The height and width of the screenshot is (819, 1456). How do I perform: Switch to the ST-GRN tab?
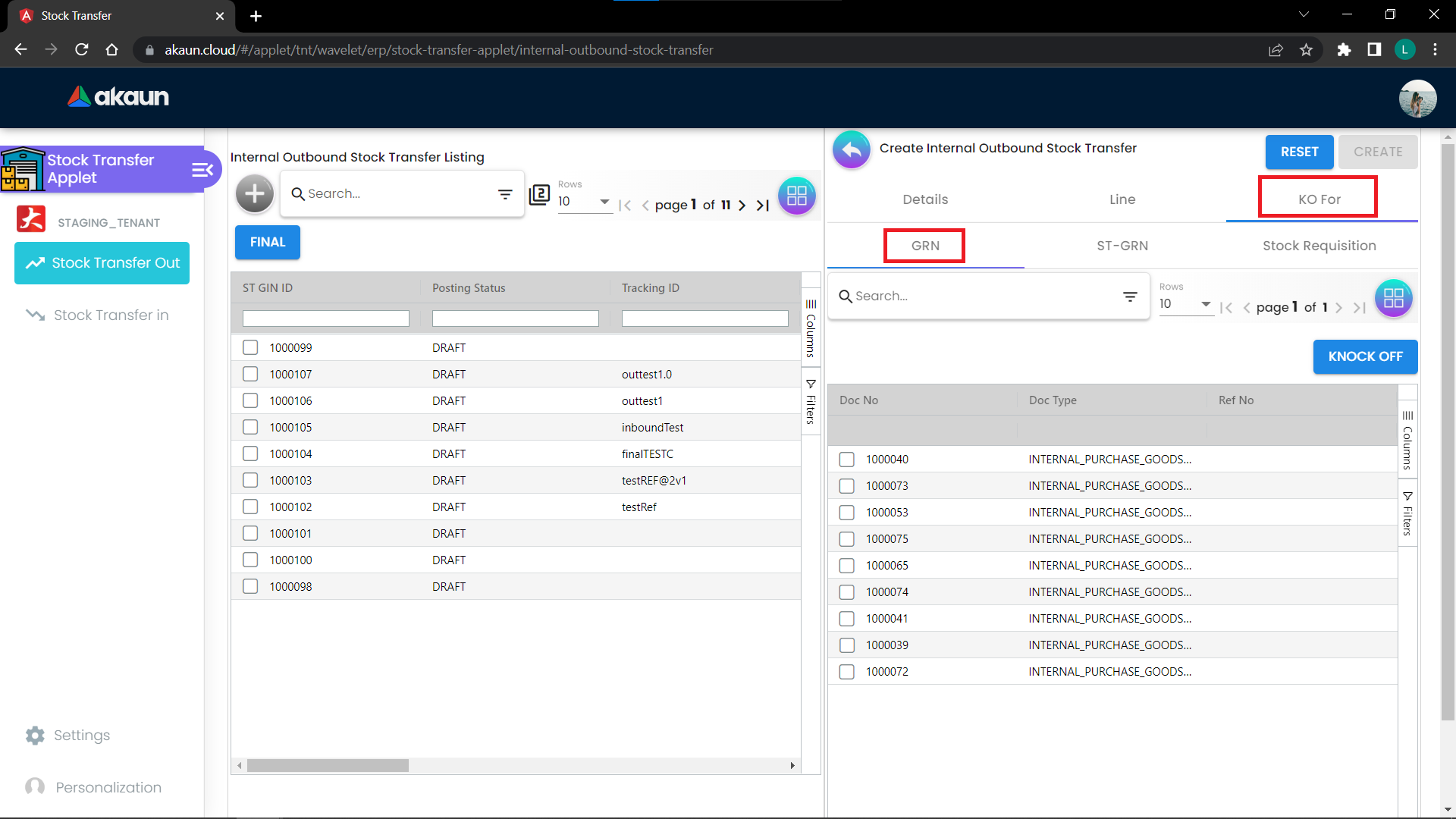(1122, 246)
